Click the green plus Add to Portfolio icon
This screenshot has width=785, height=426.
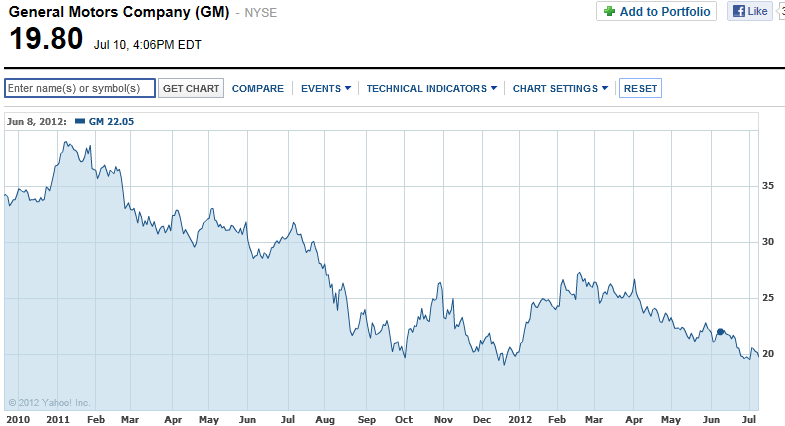[x=610, y=12]
